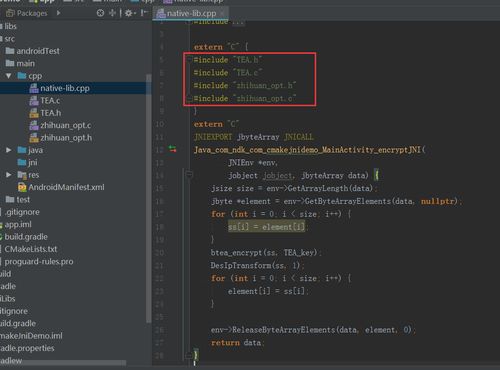The image size is (500, 370).
Task: Click the collapse all icon in project toolbar
Action: [x=112, y=13]
